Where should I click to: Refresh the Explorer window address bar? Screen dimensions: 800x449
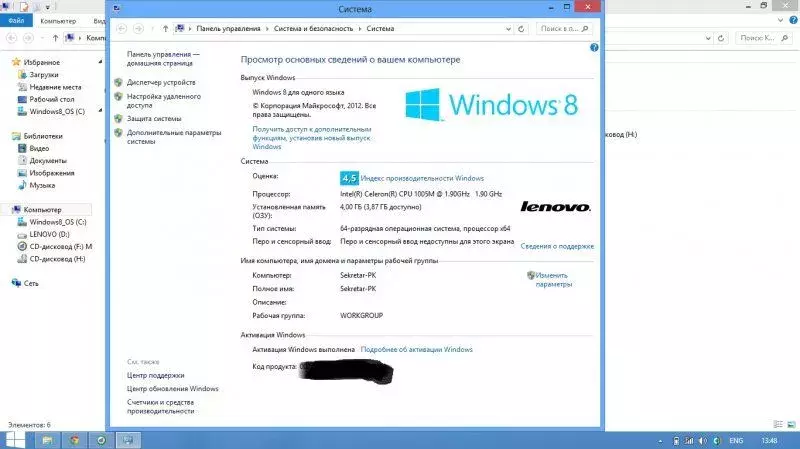(720, 38)
